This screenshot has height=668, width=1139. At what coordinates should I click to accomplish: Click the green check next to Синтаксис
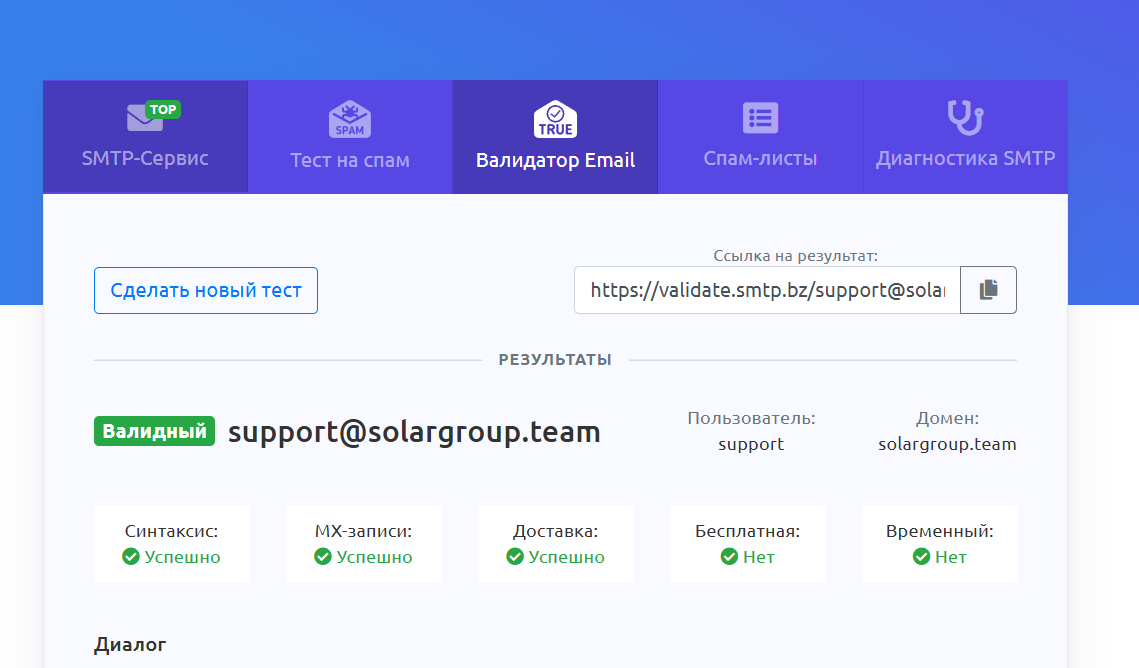[131, 557]
